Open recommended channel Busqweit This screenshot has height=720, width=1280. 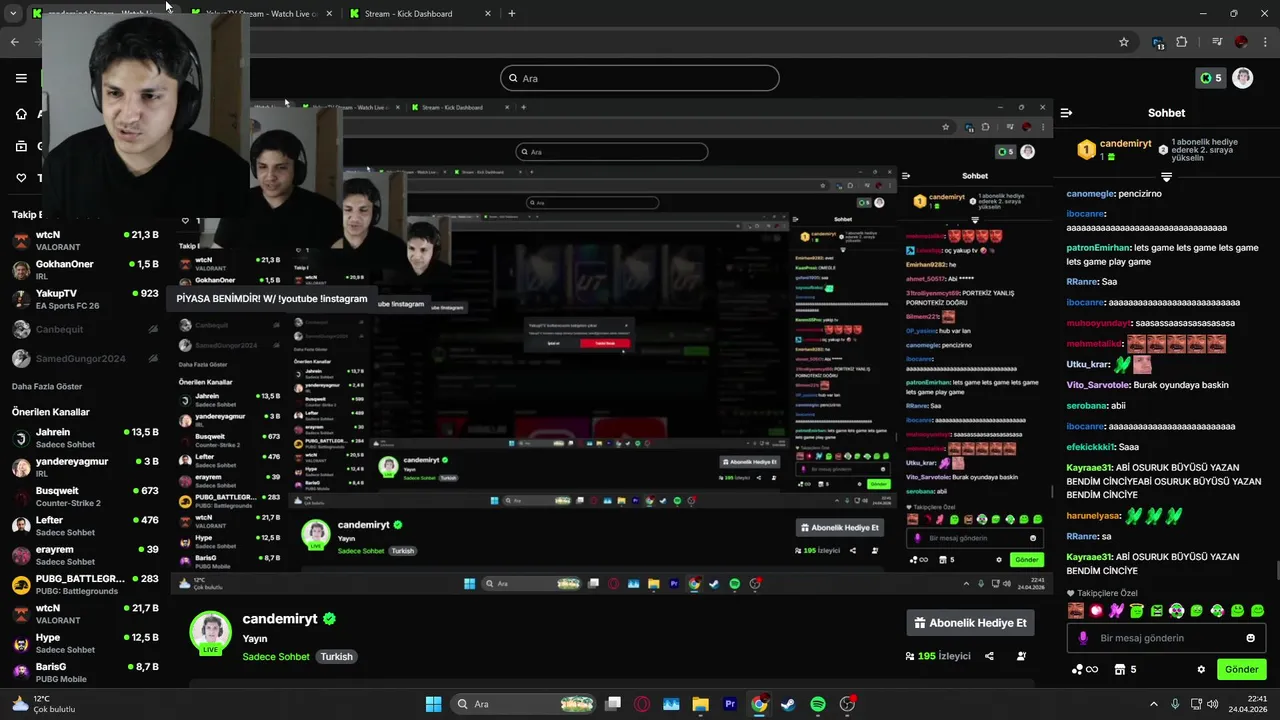pos(85,497)
